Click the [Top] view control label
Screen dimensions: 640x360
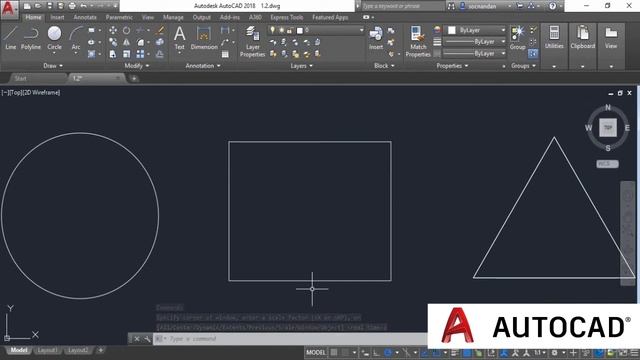pos(17,93)
